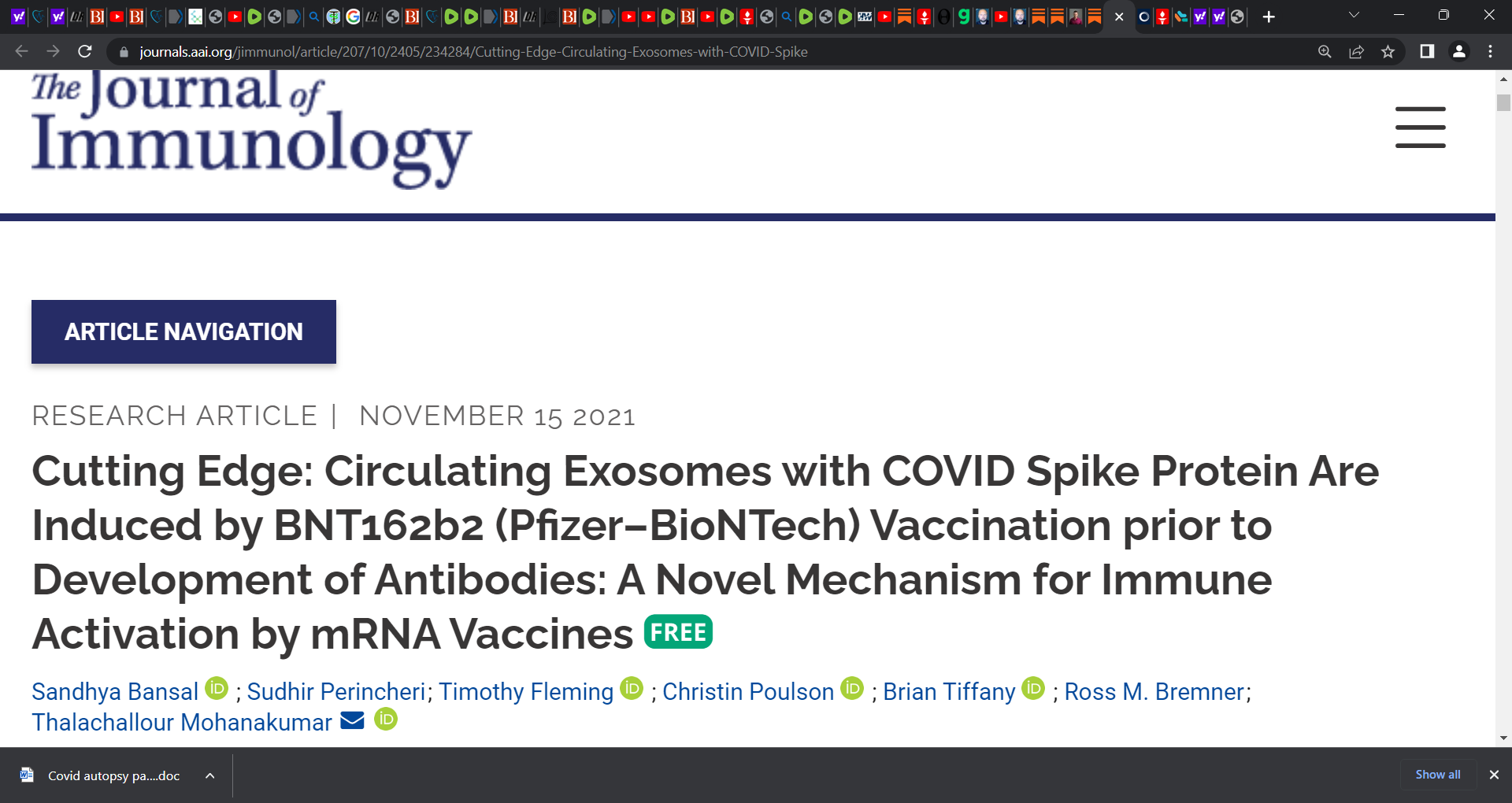Close the current active tab
Image resolution: width=1512 pixels, height=803 pixels.
click(1119, 17)
